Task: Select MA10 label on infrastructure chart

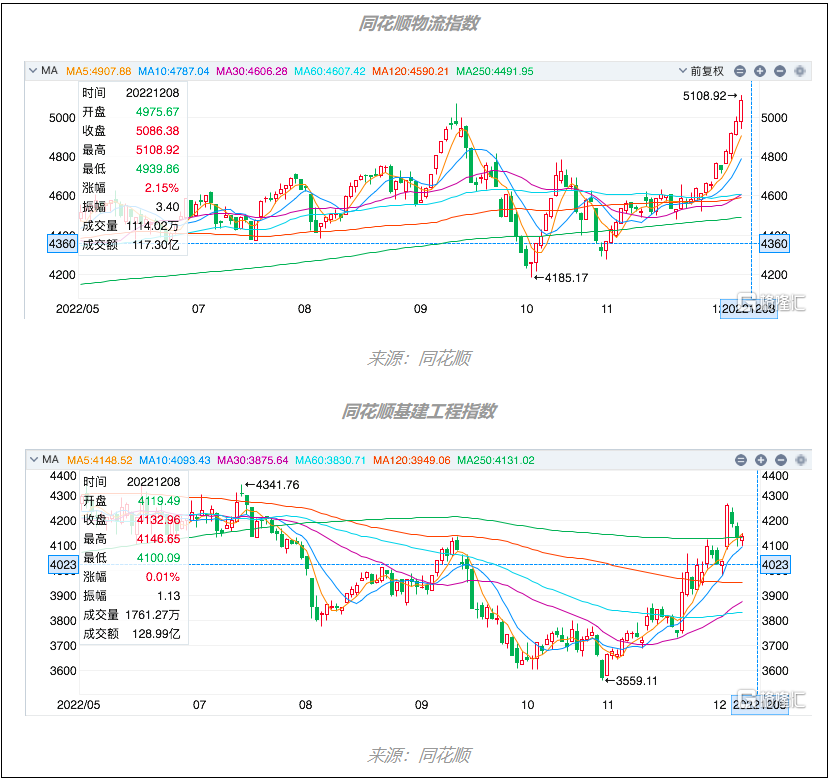Action: coord(174,460)
